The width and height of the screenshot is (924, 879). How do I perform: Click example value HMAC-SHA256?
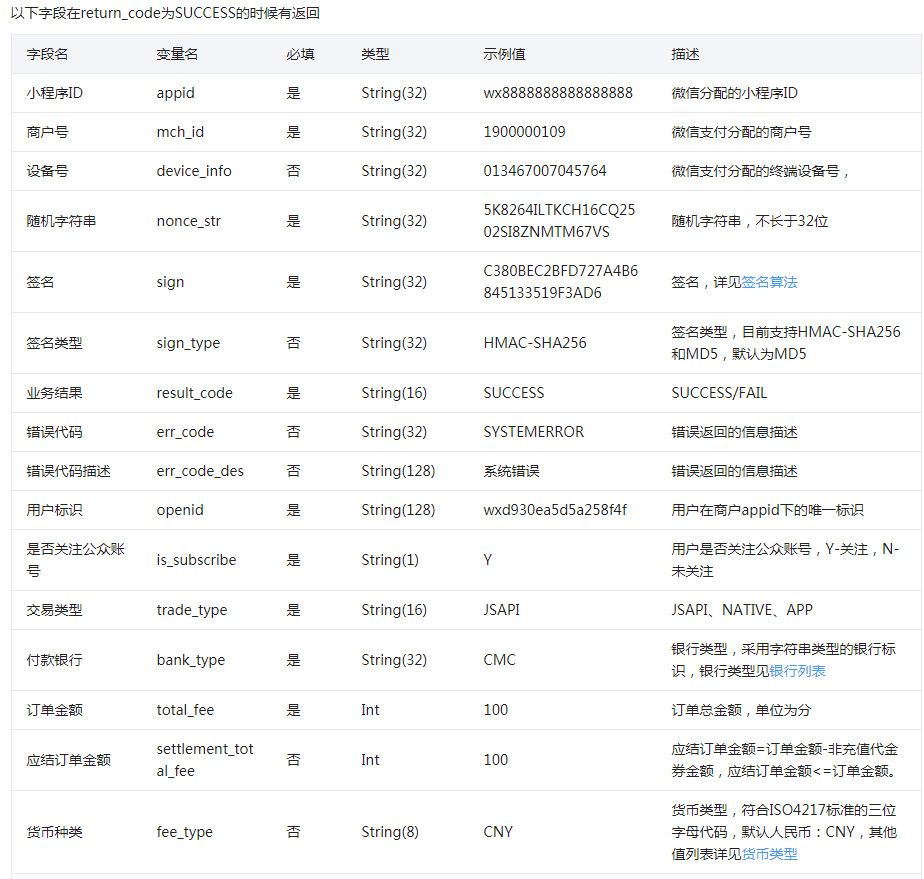[535, 343]
